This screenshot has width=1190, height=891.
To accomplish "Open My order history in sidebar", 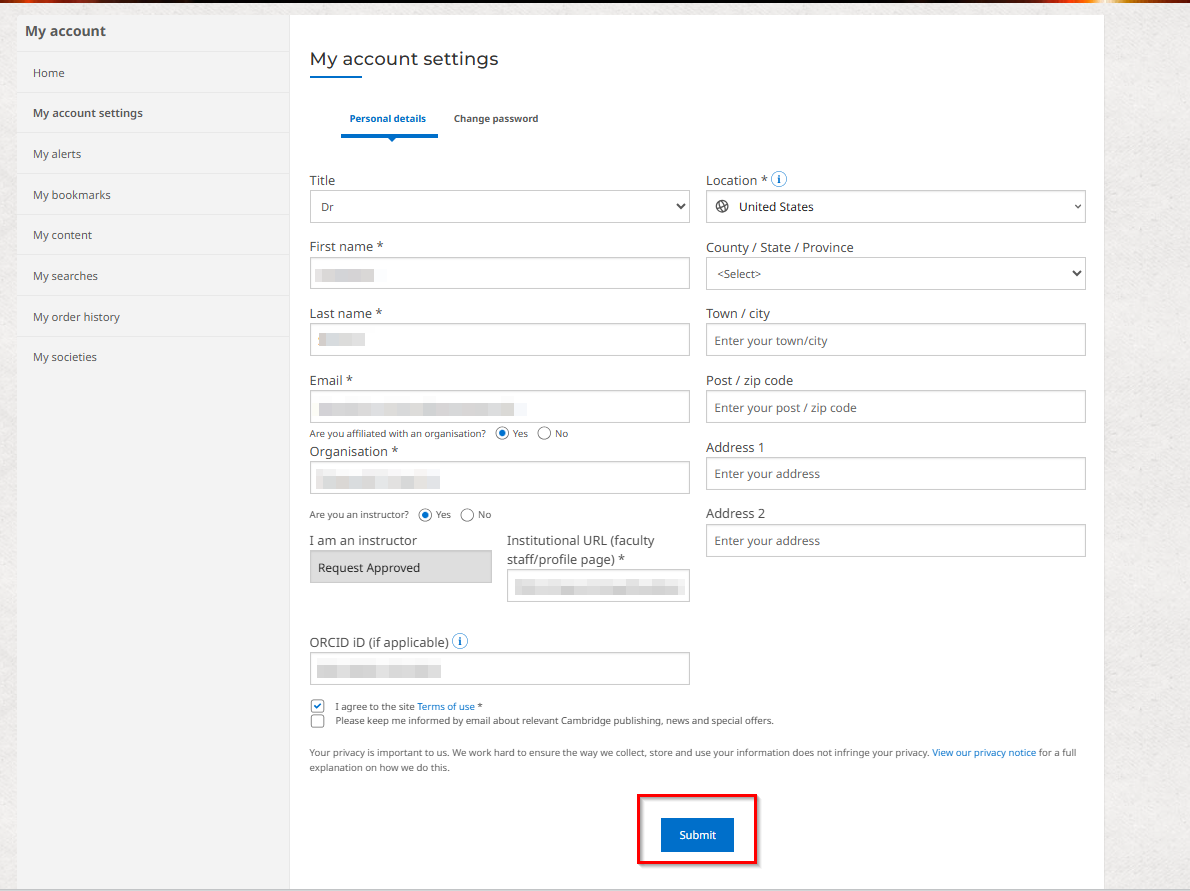I will (153, 317).
